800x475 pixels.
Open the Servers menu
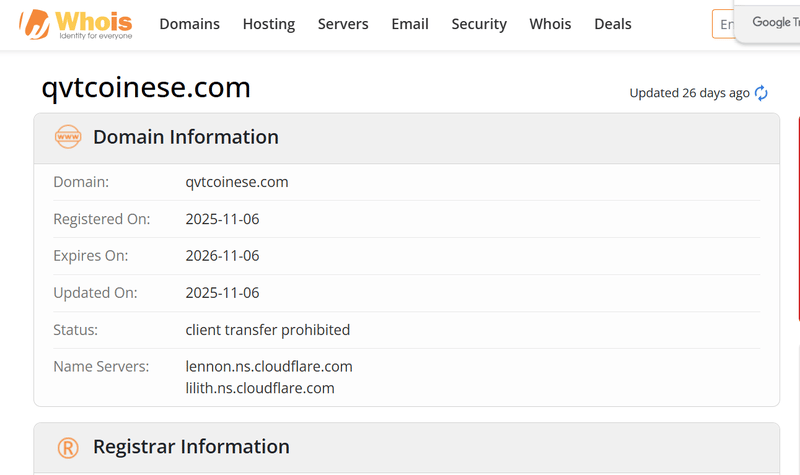pyautogui.click(x=343, y=24)
